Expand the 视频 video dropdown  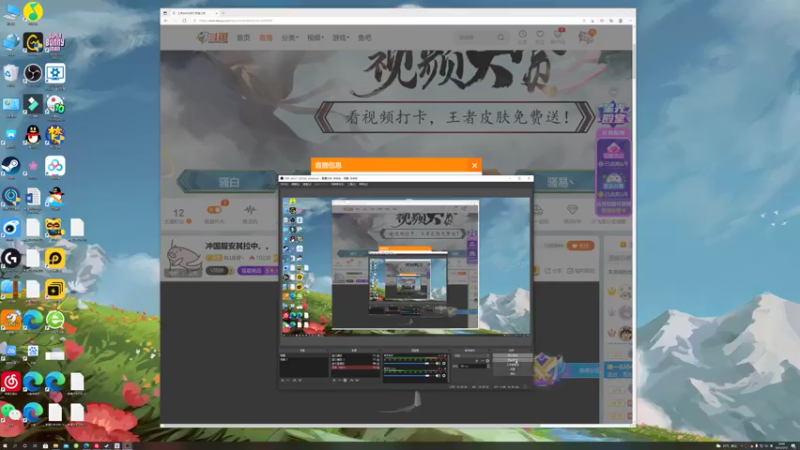tap(315, 38)
